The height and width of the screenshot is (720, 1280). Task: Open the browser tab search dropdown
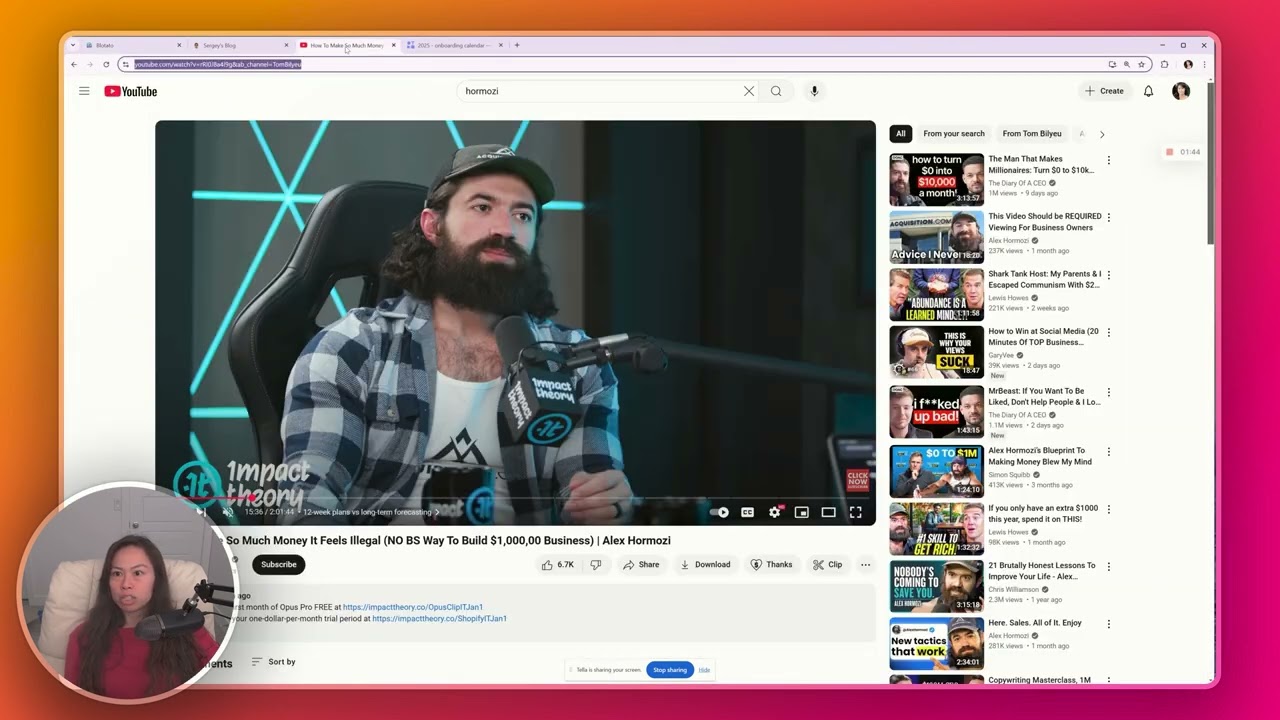click(x=72, y=45)
